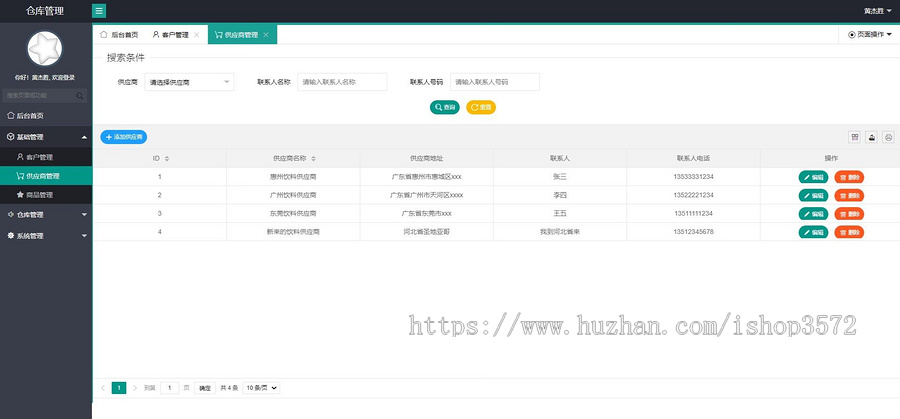The height and width of the screenshot is (419, 900).
Task: Click the 联系人号码 input field
Action: tap(495, 82)
